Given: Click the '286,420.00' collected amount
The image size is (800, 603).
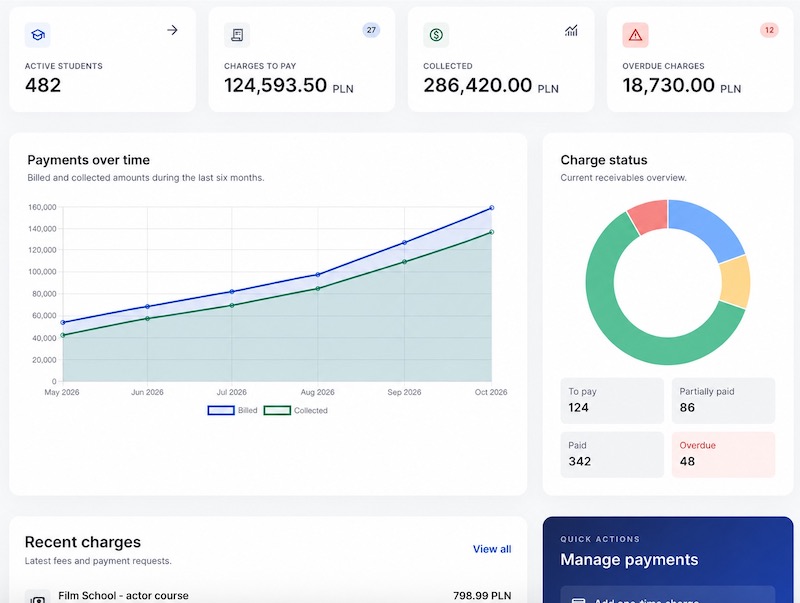Looking at the screenshot, I should (478, 85).
